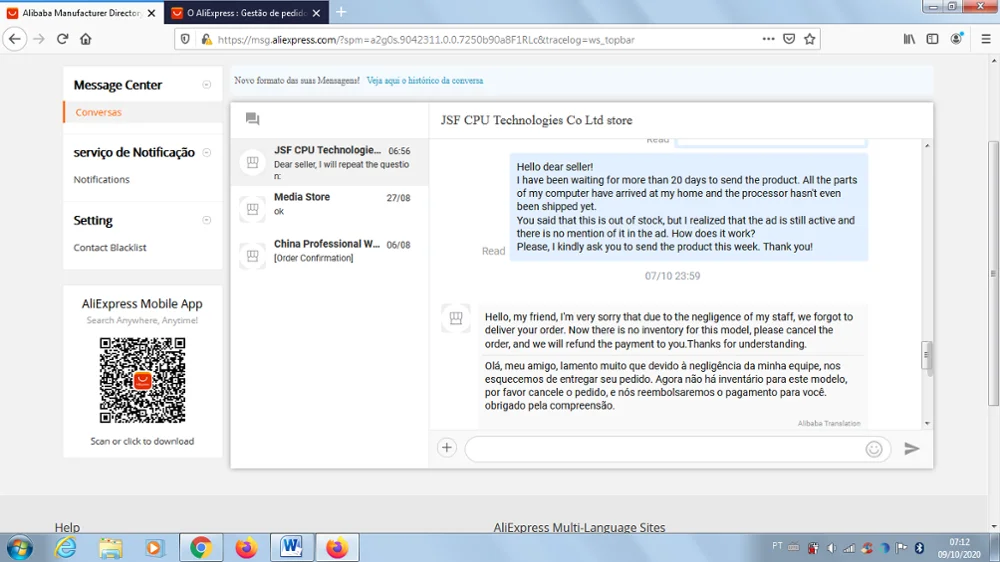
Task: Select Conversas in the Message Center
Action: pyautogui.click(x=98, y=112)
